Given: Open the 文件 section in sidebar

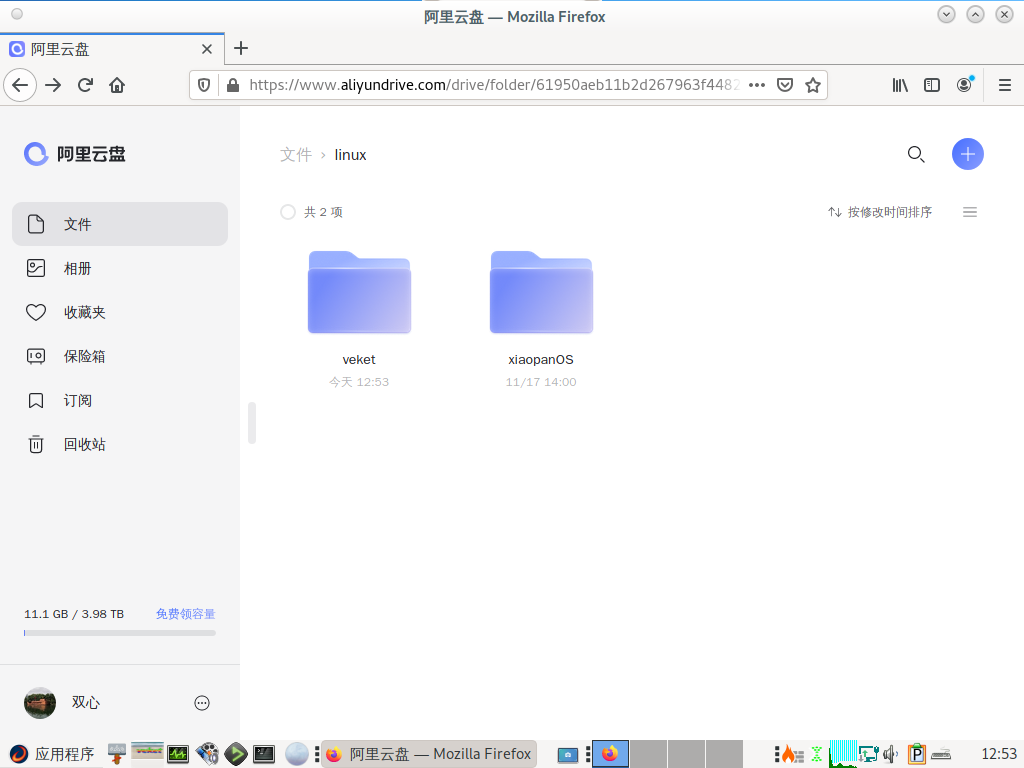Looking at the screenshot, I should click(120, 224).
